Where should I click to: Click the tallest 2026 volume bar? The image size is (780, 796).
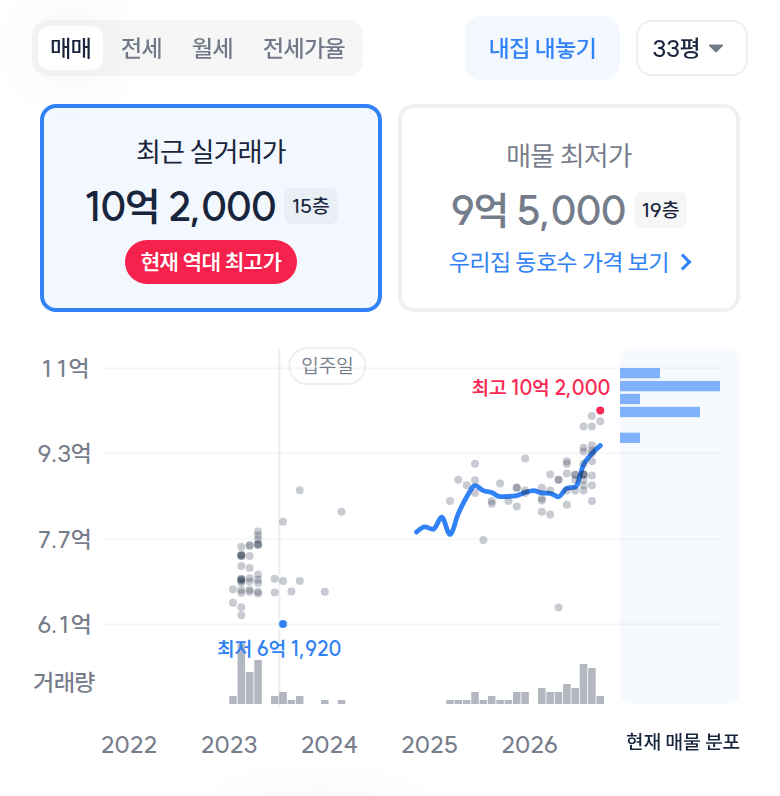[x=583, y=684]
